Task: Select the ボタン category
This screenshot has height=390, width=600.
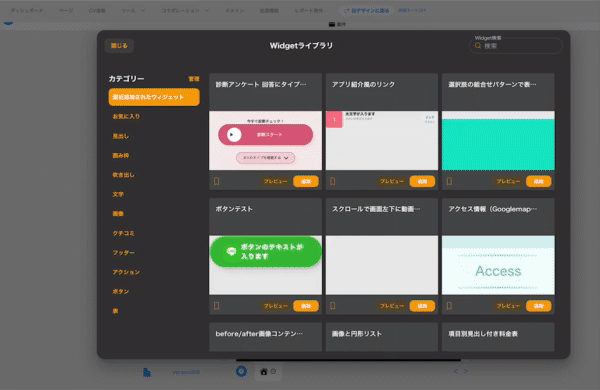Action: click(x=121, y=292)
